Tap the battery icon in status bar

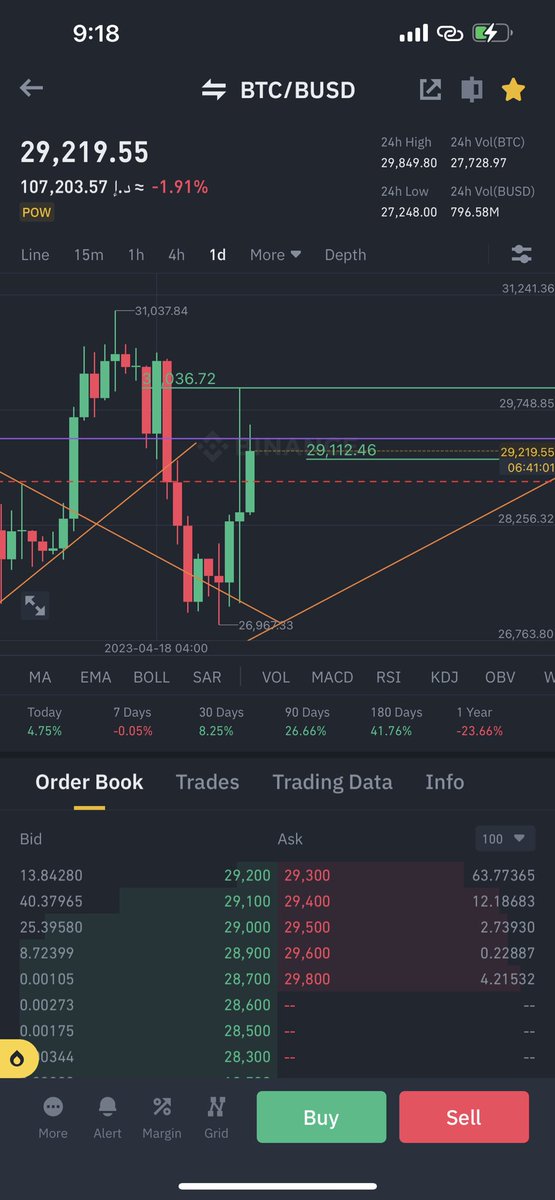click(492, 33)
